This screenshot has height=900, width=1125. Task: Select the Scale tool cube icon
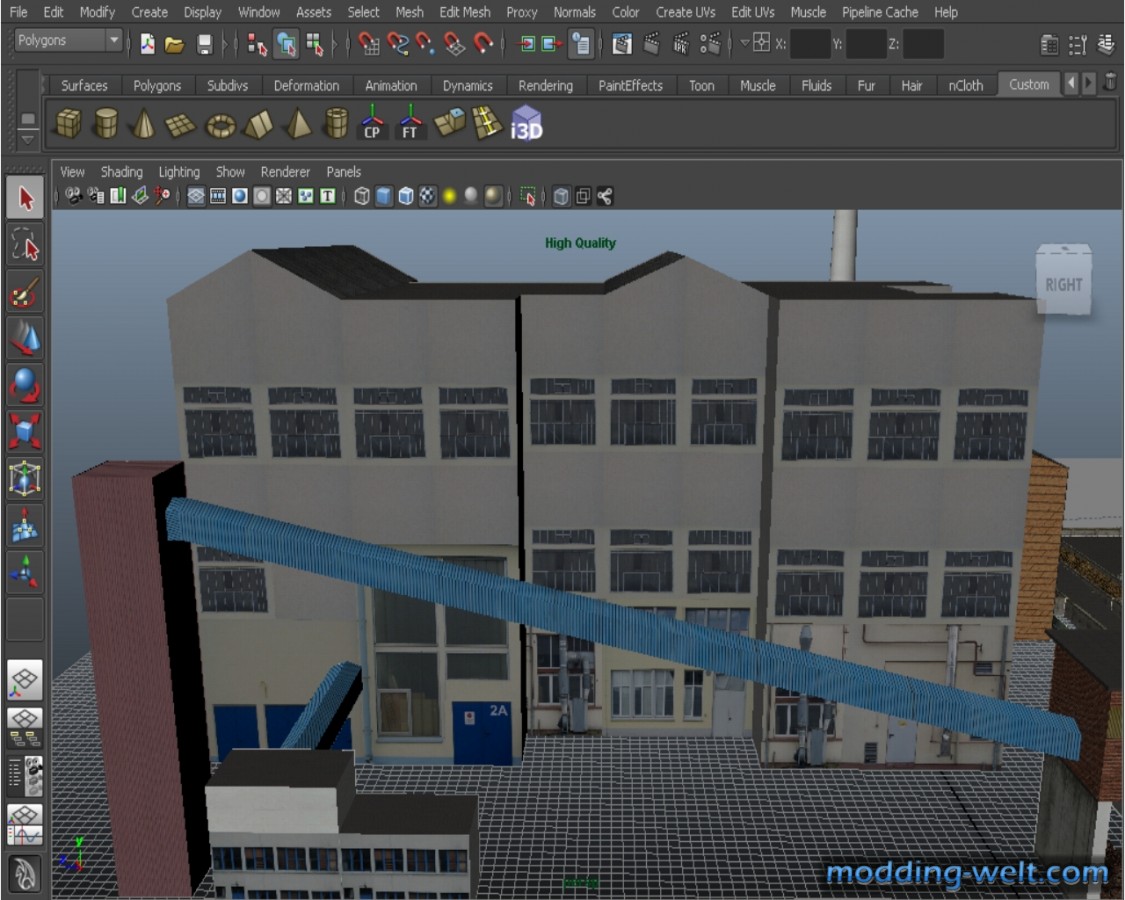(26, 432)
